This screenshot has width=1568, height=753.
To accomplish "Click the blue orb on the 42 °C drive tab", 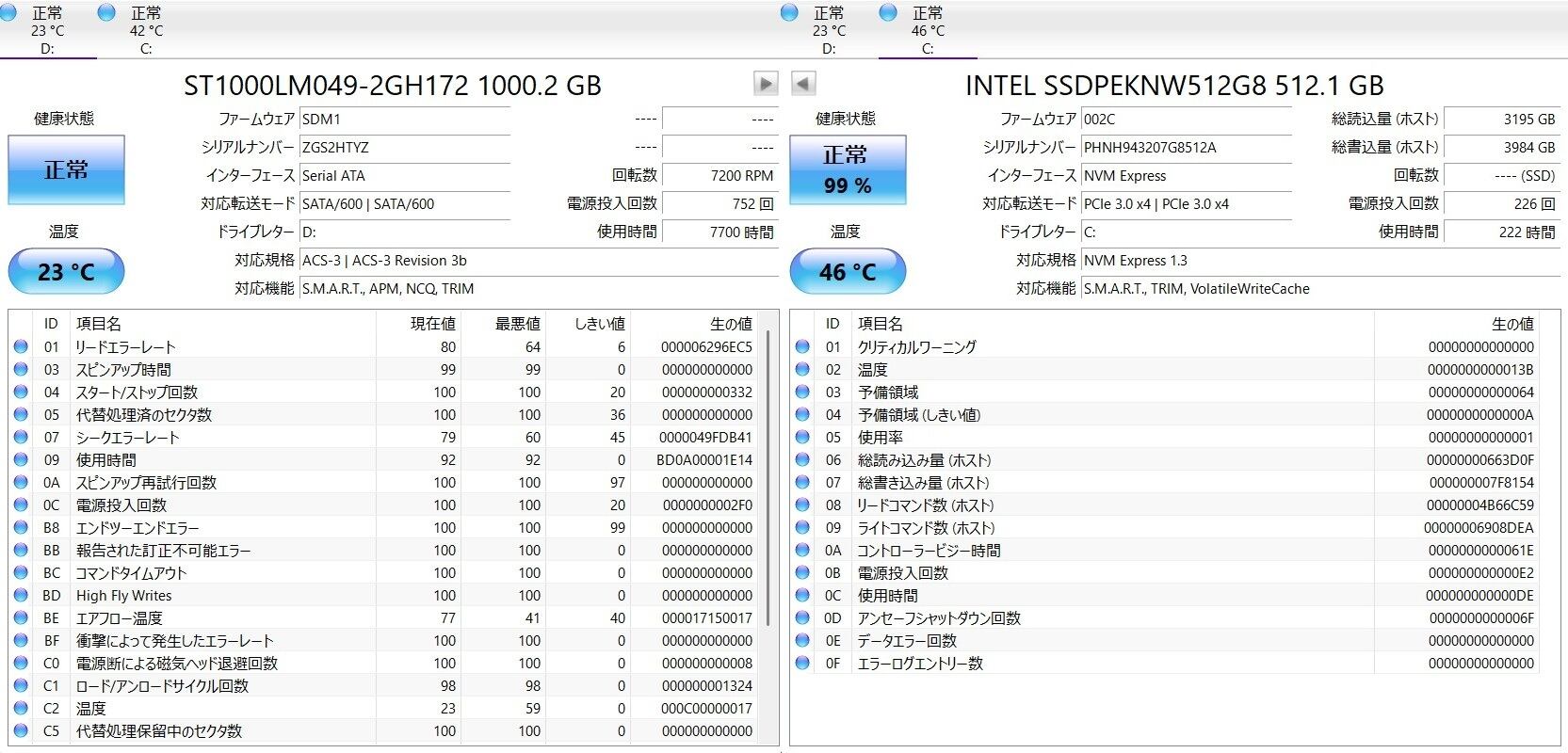I will point(107,13).
